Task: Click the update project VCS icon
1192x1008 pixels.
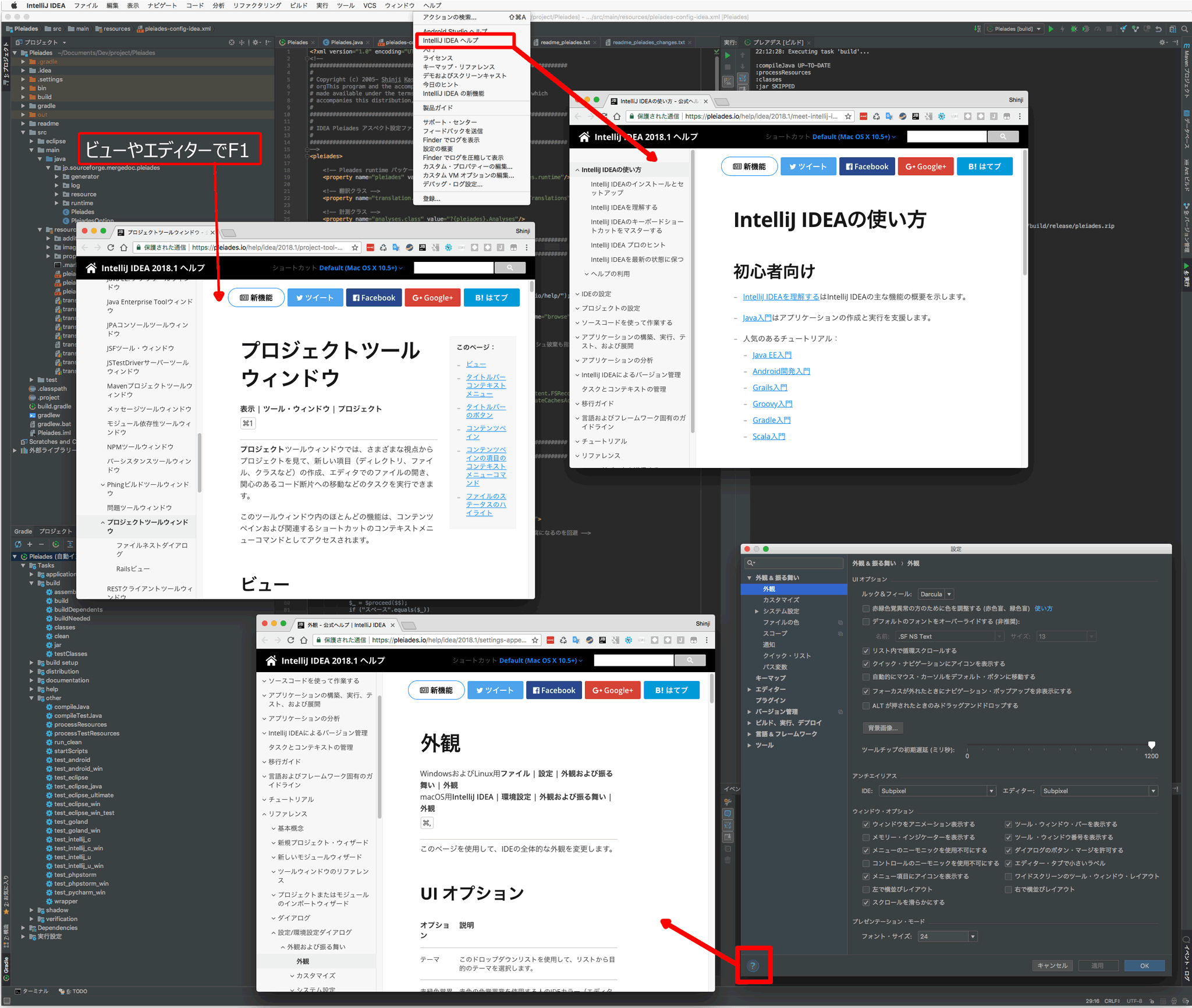Action: pos(1123,29)
